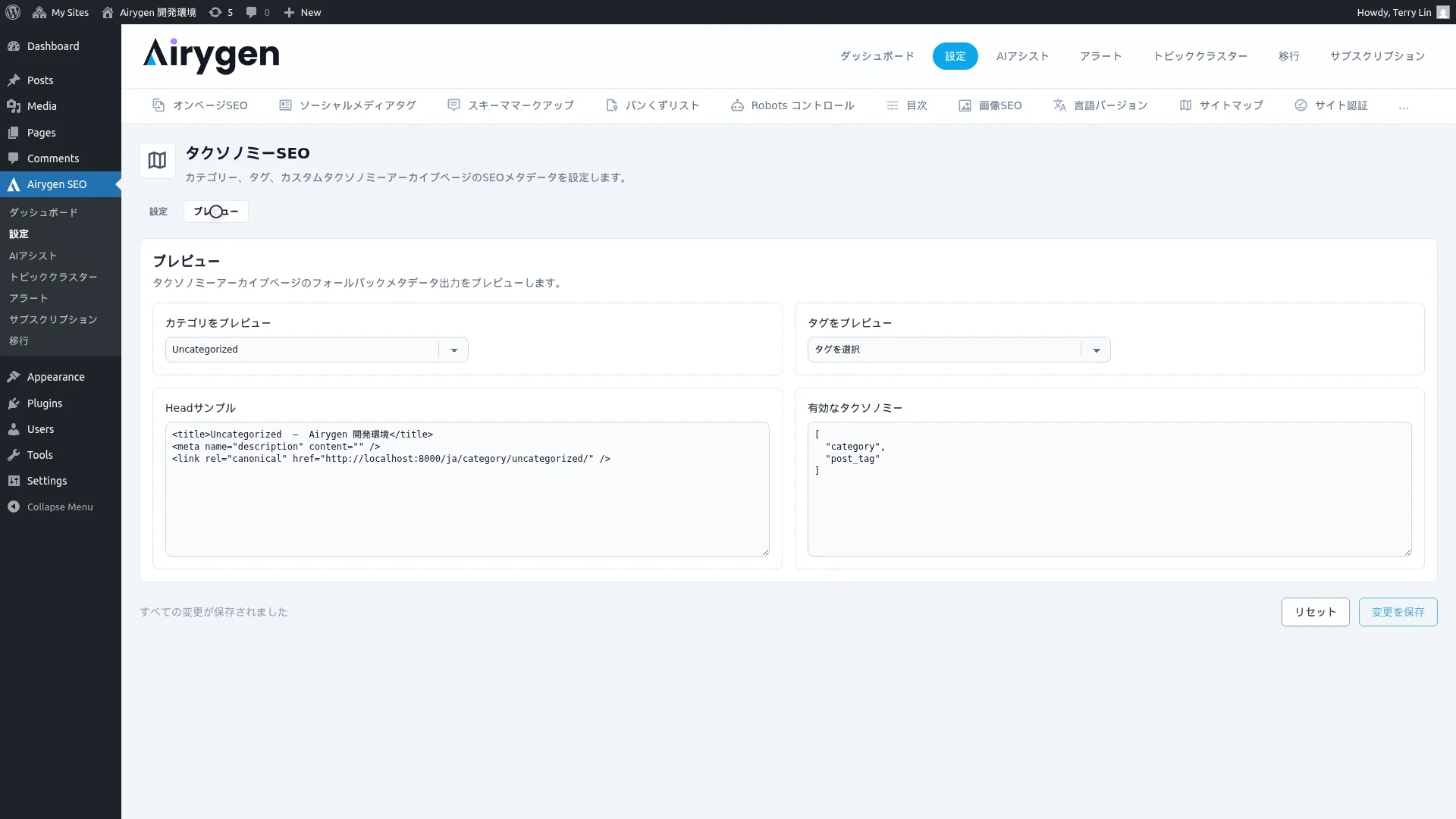Image resolution: width=1456 pixels, height=819 pixels.
Task: Click the Tools wrench icon
Action: pos(14,455)
